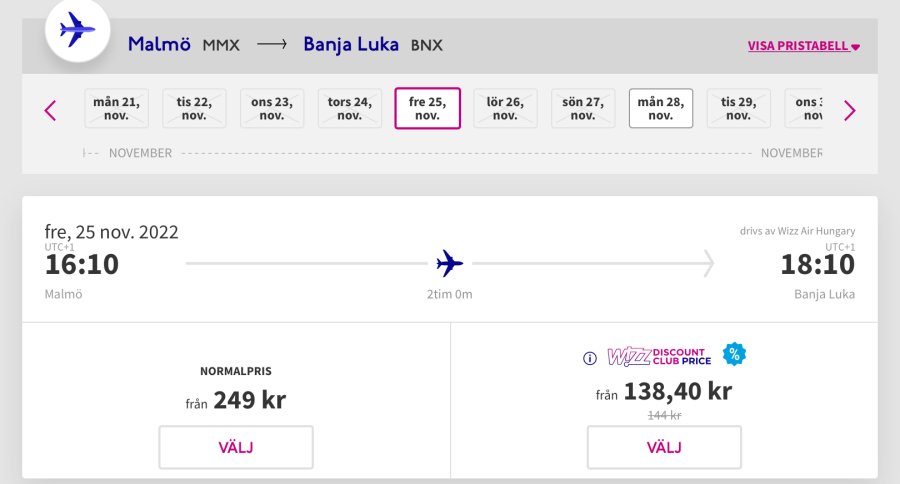Screen dimensions: 900x484
Task: Choose the date mån 21, nov.
Action: [116, 109]
